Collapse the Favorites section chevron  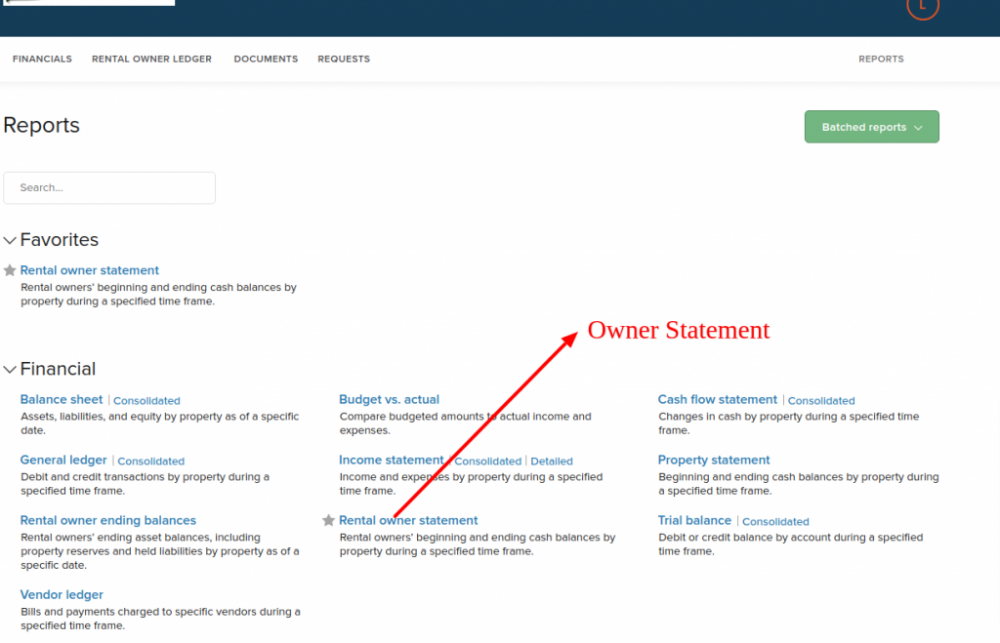(x=10, y=240)
